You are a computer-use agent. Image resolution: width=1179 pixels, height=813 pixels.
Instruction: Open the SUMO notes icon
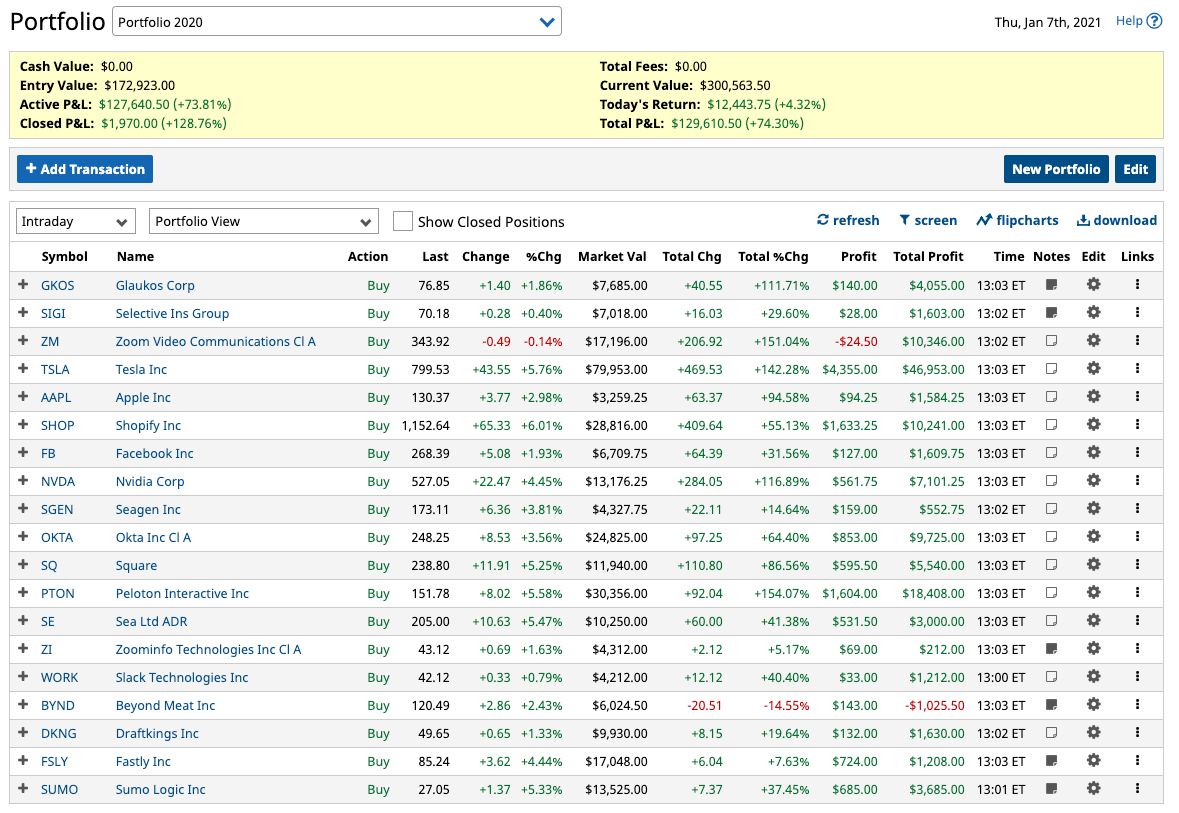[1051, 789]
